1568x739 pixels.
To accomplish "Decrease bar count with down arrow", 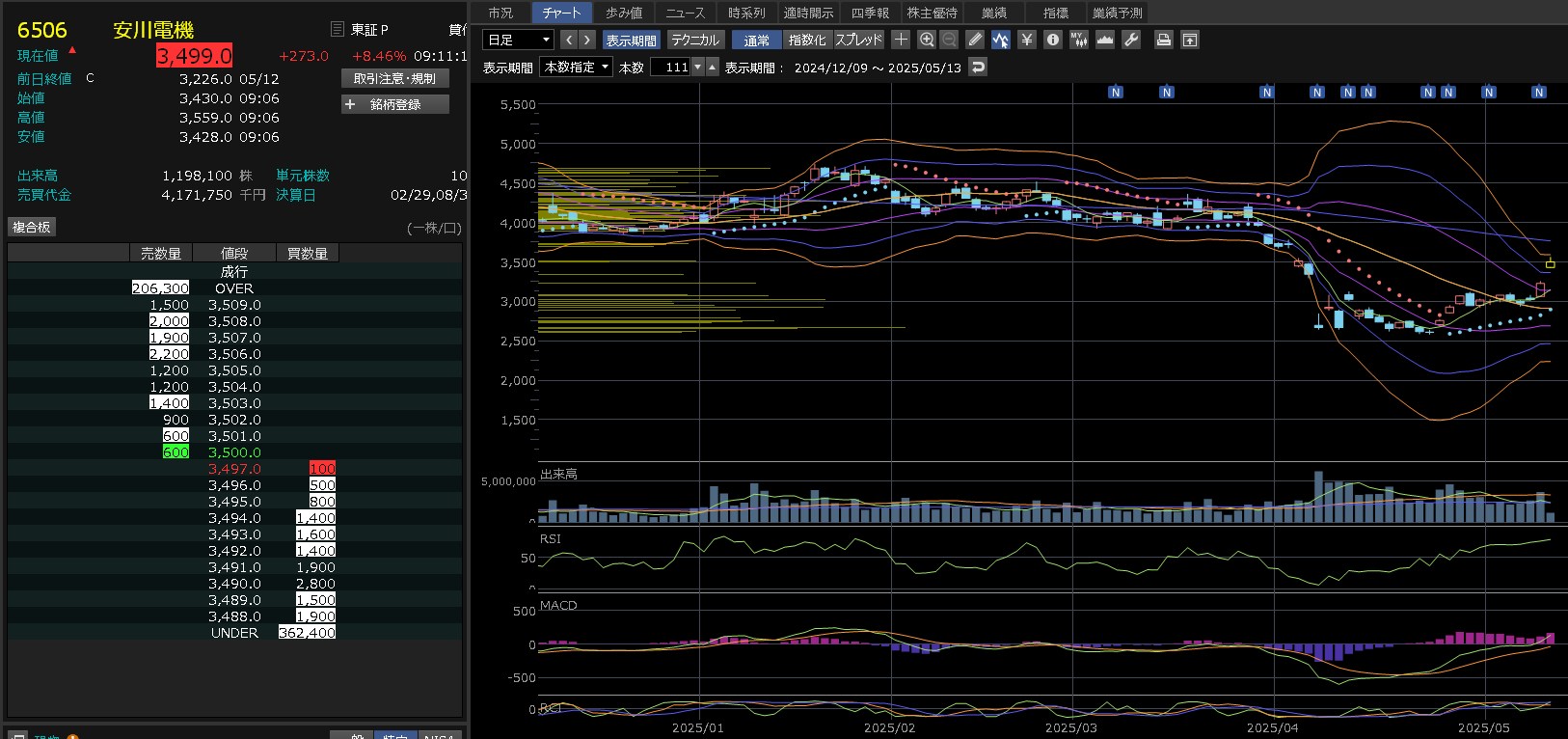I will 698,68.
